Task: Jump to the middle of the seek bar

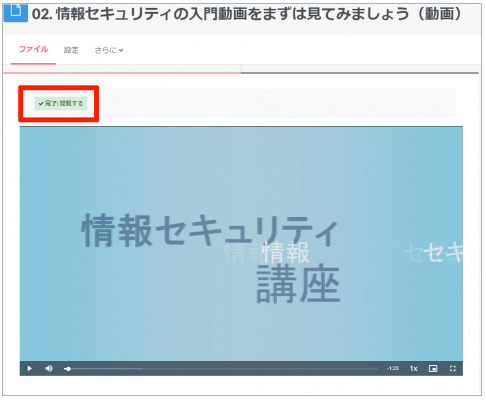Action: [x=221, y=369]
